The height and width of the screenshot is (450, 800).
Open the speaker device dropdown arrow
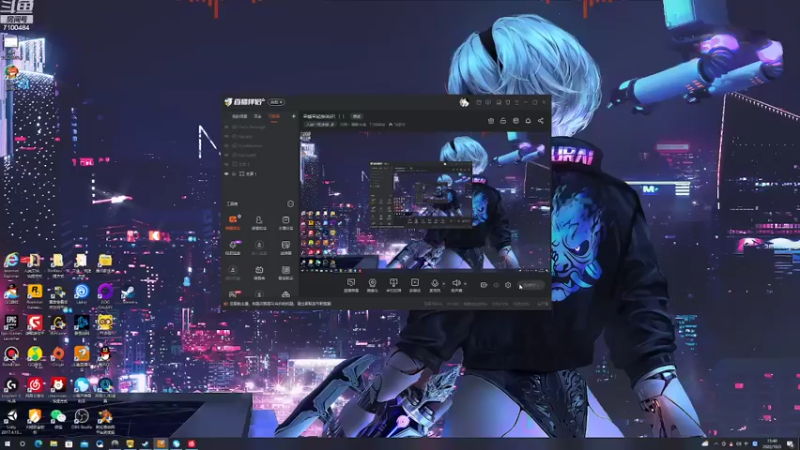(x=465, y=283)
